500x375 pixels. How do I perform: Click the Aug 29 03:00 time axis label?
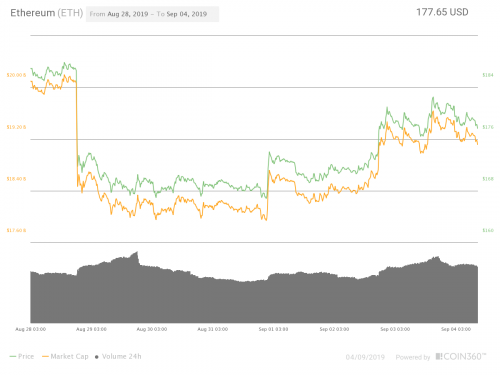[91, 329]
